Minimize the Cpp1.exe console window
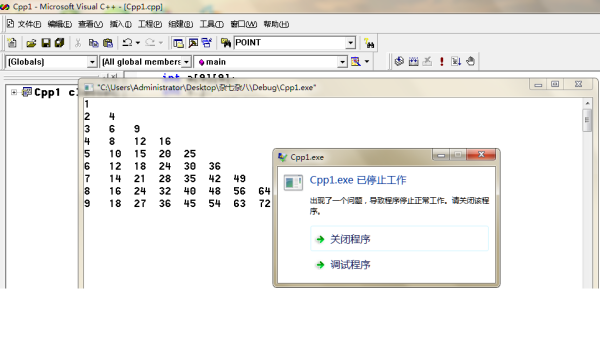Screen dimensions: 600x360 click(x=538, y=85)
